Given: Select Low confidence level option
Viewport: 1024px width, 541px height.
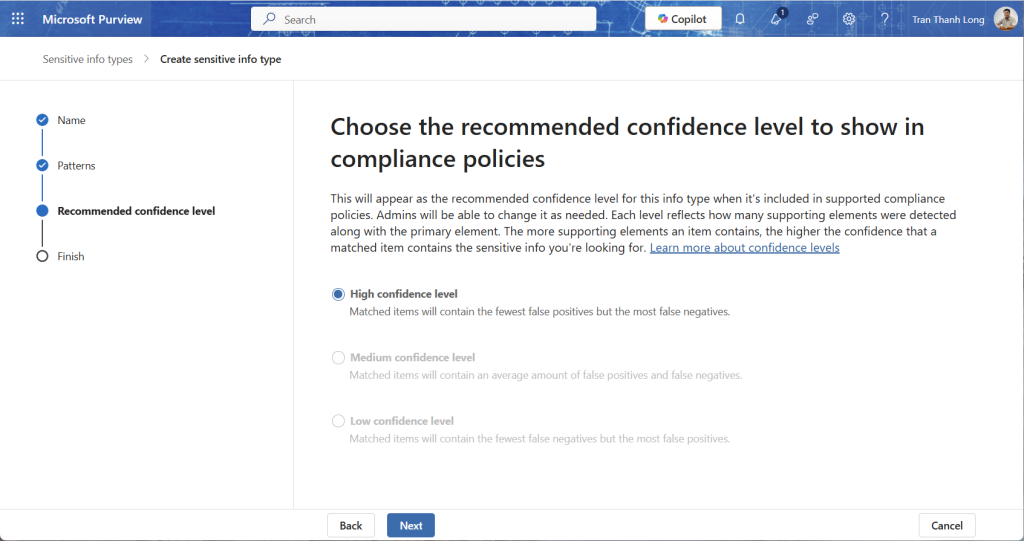Looking at the screenshot, I should [x=338, y=421].
